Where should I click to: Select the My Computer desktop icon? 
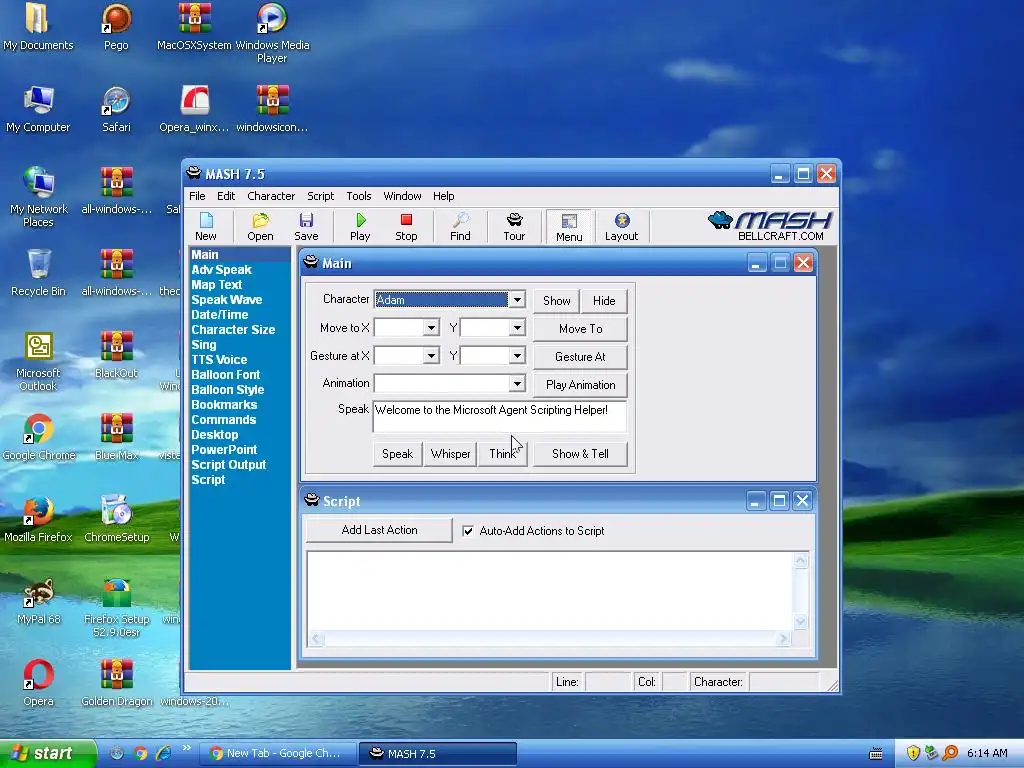(38, 110)
